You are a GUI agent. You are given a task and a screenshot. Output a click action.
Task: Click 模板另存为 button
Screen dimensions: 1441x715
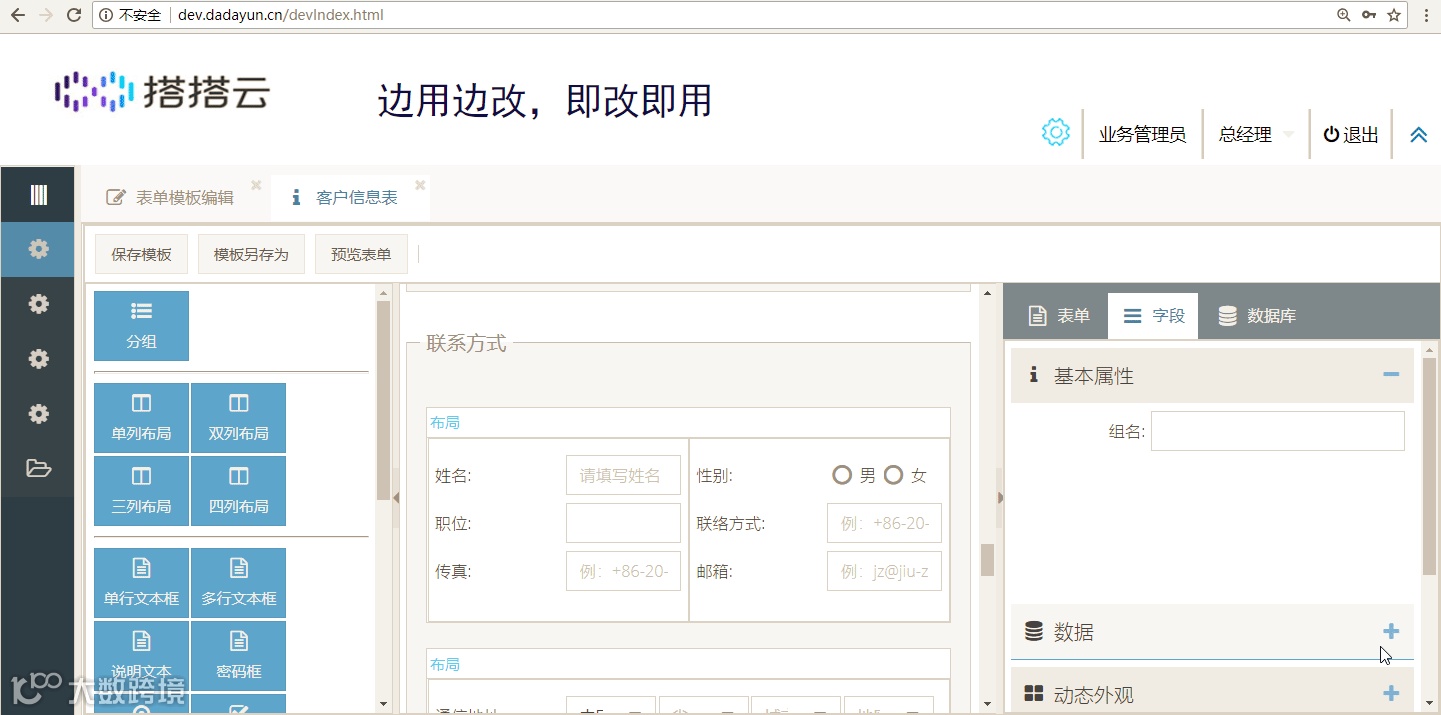point(251,254)
